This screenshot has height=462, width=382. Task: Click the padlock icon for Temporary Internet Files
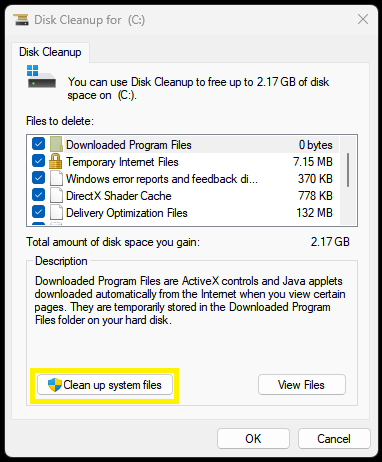56,162
